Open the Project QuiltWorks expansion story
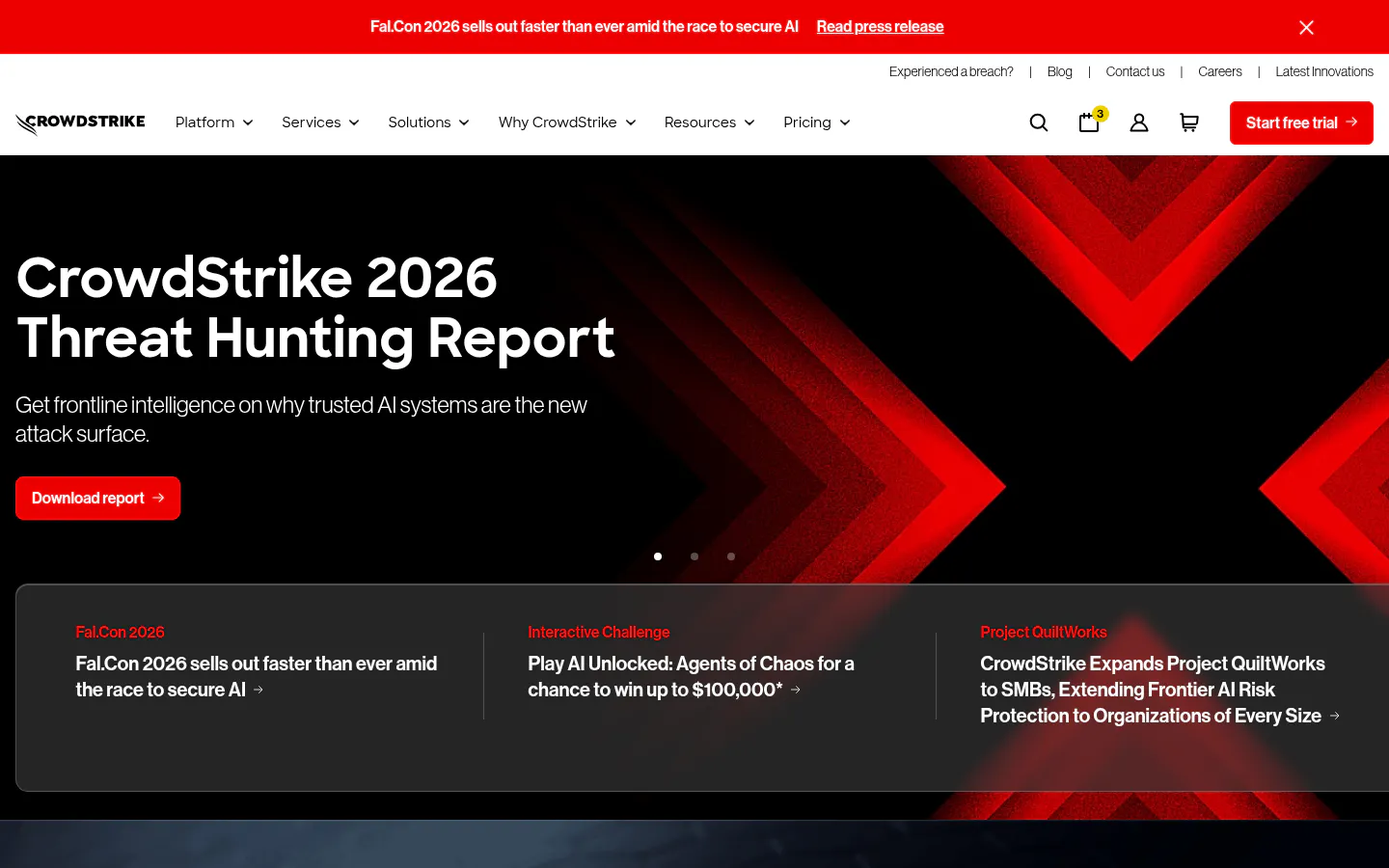Screen dimensions: 1389x868 click(1160, 690)
